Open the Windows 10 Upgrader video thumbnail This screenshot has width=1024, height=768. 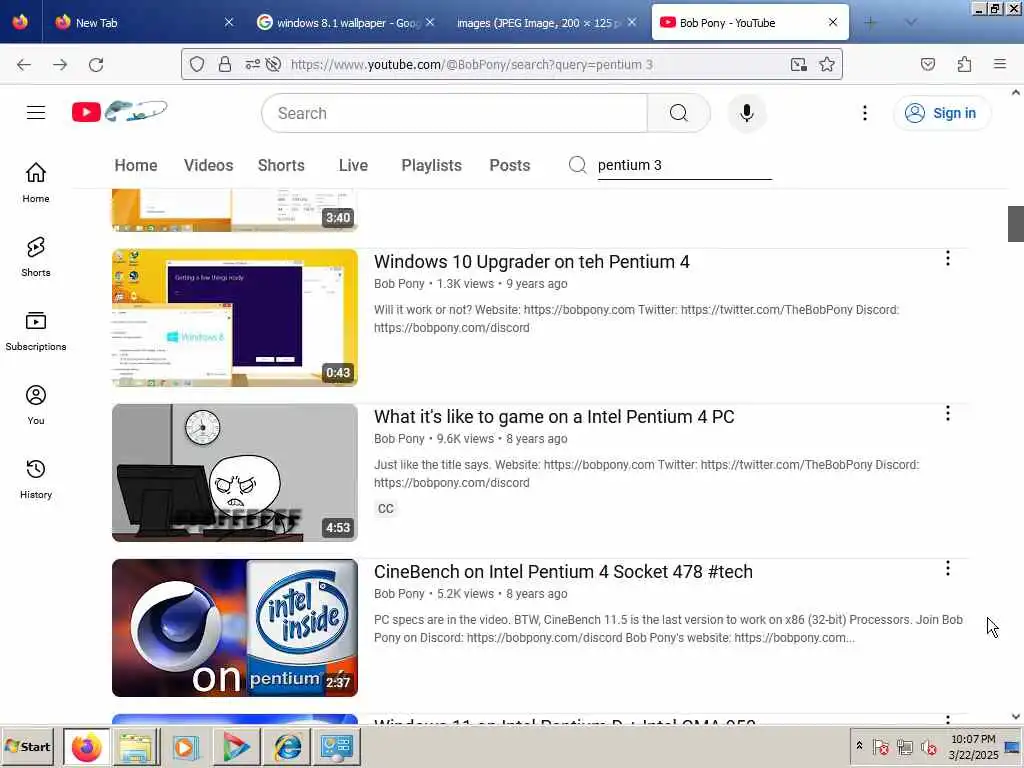(234, 317)
